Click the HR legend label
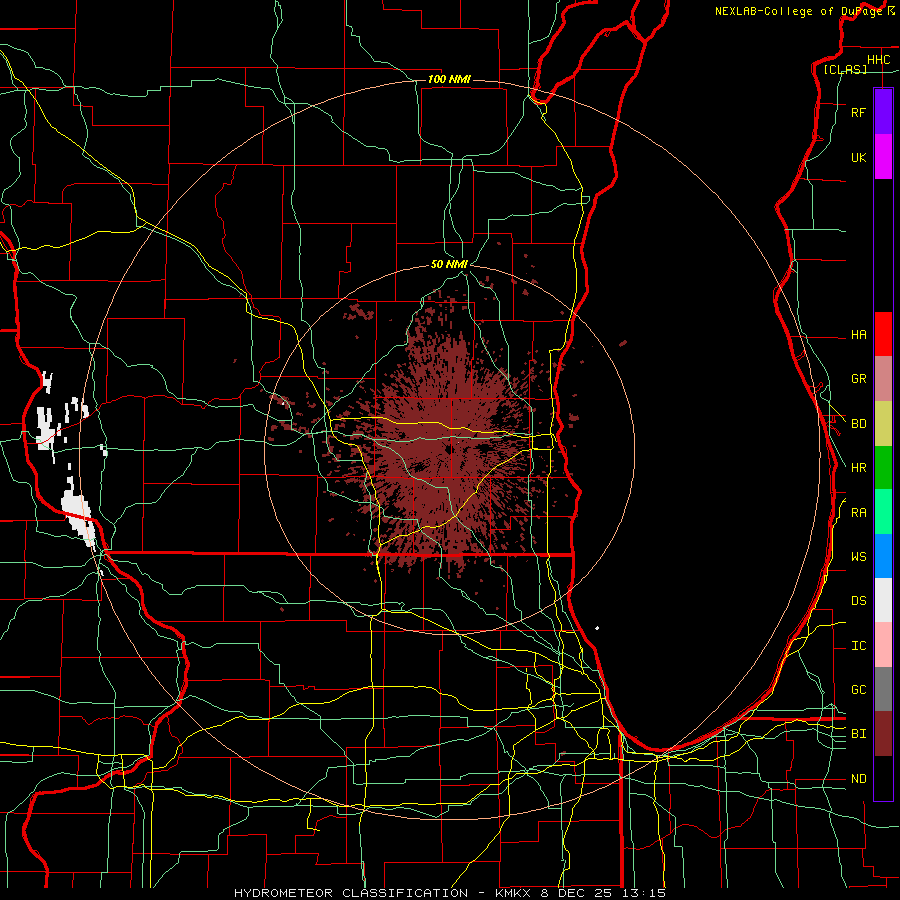 click(858, 468)
